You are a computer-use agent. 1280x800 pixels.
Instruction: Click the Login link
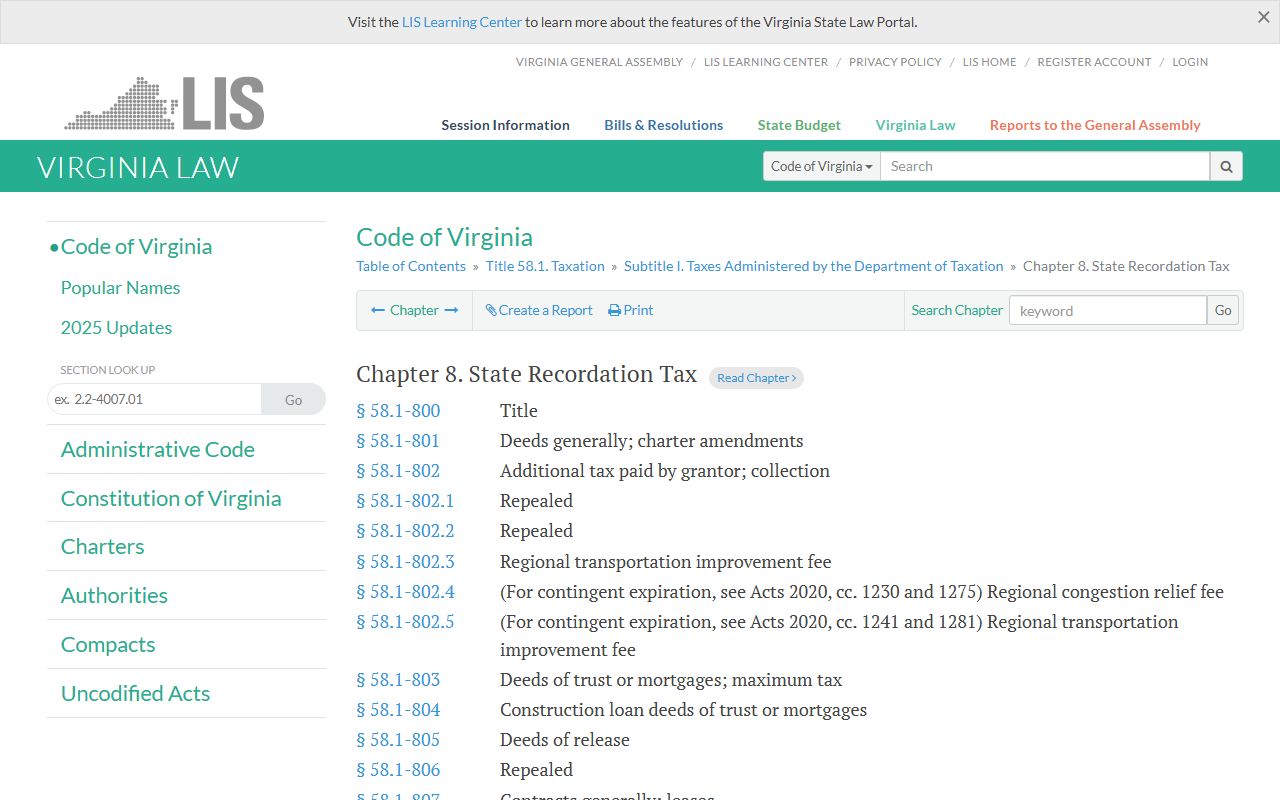(x=1190, y=62)
